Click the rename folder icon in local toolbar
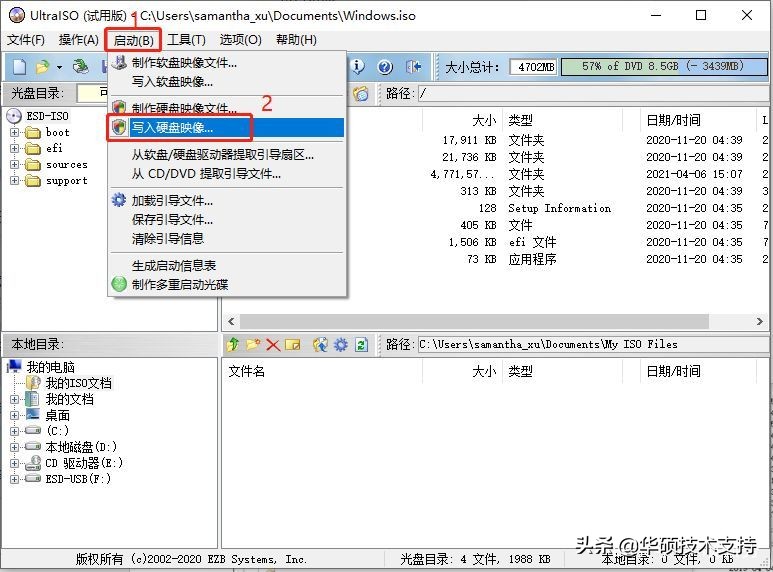773x572 pixels. pos(292,344)
